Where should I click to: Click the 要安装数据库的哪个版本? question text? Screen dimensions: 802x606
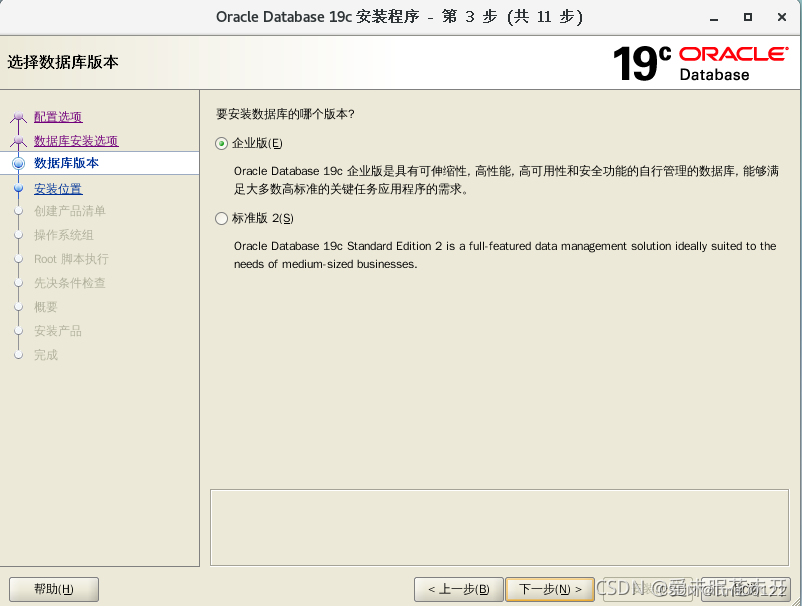285,114
